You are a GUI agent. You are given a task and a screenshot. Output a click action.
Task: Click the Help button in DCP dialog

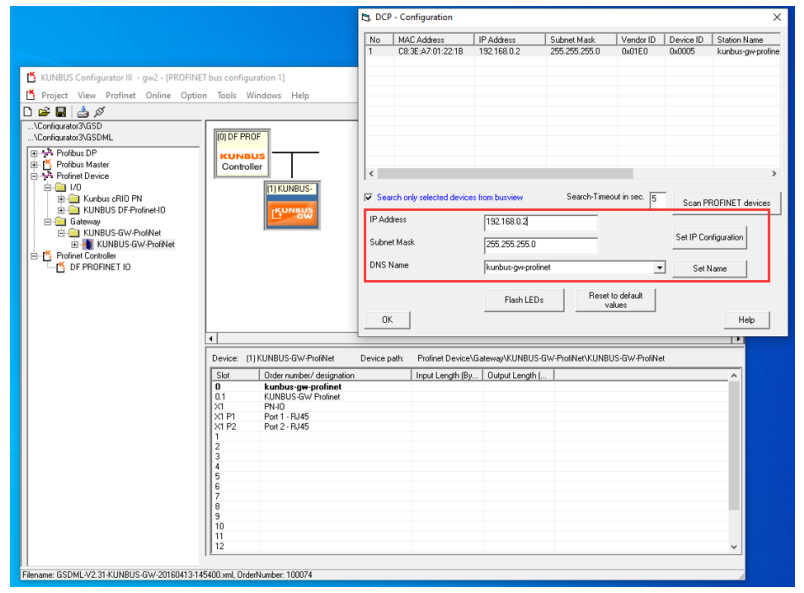746,320
